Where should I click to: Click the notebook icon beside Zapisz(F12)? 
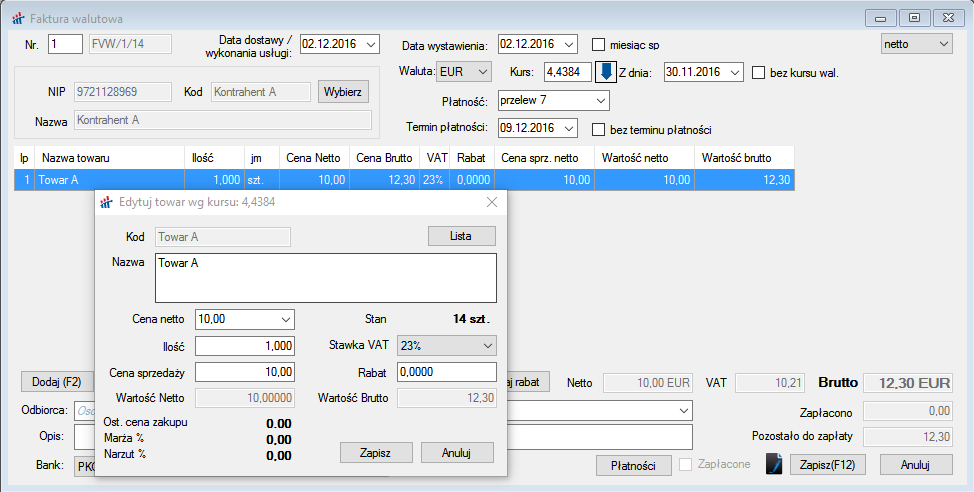[773, 465]
